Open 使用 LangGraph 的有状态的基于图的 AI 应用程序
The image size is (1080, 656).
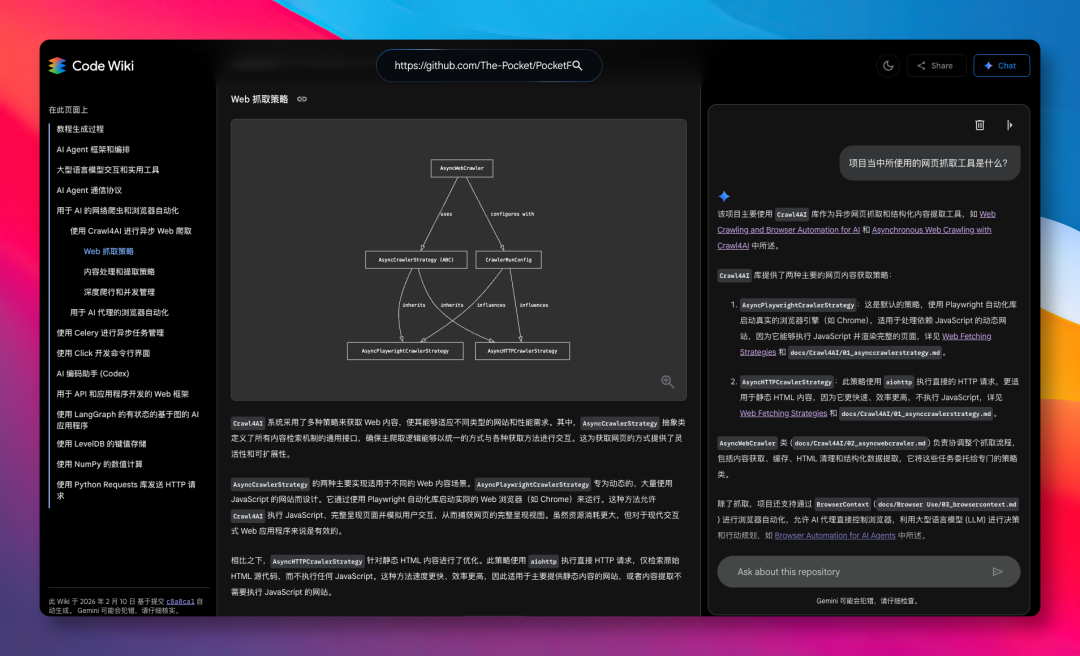click(127, 420)
